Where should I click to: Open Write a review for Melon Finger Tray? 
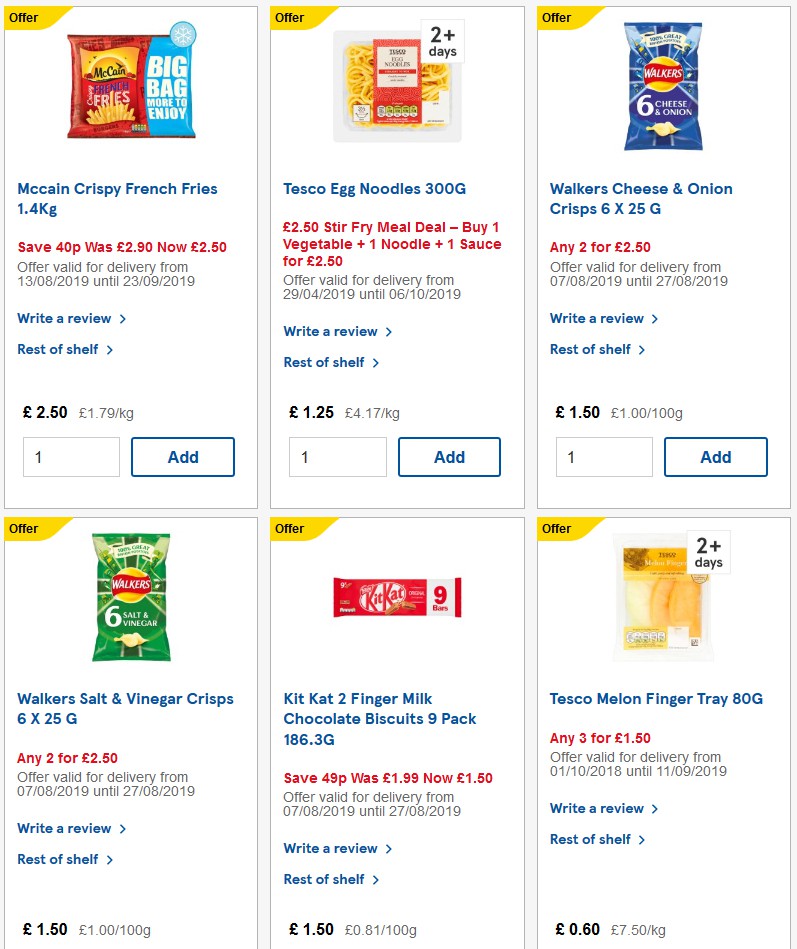[597, 808]
